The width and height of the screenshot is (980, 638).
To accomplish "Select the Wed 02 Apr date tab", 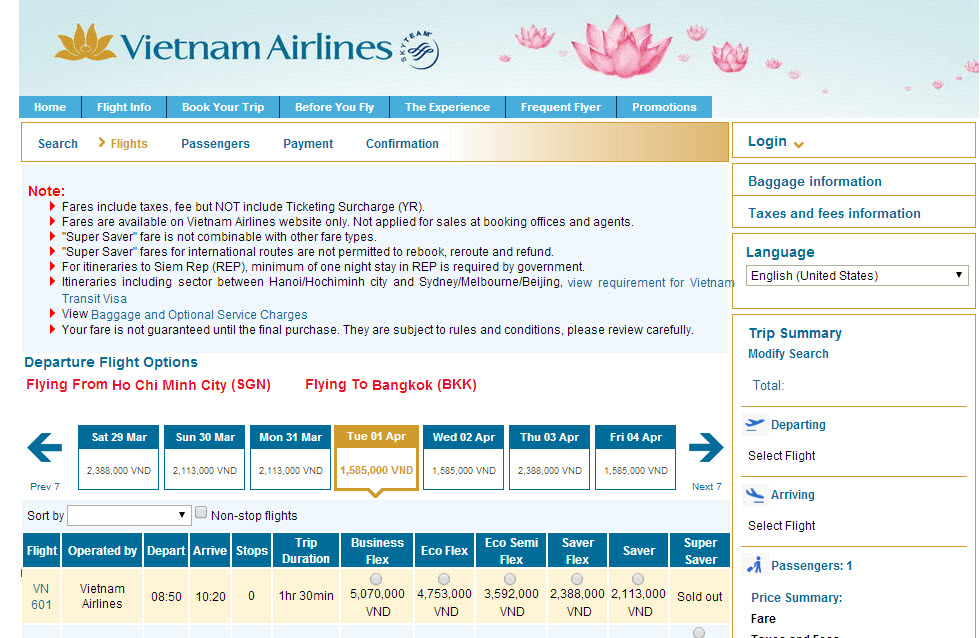I will [464, 457].
